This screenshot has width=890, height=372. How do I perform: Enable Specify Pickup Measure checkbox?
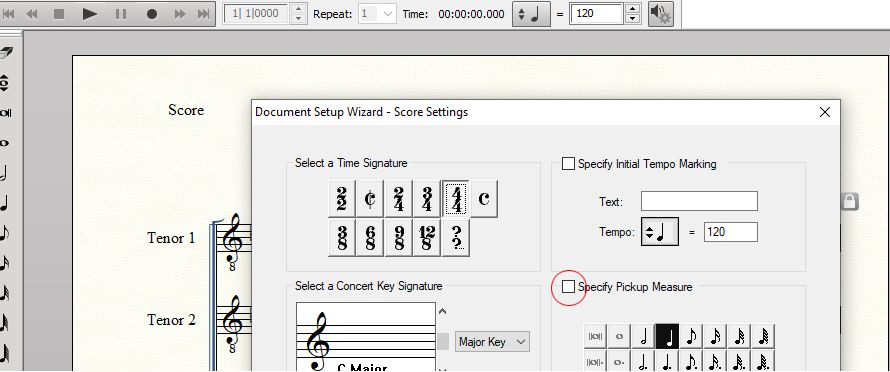[568, 287]
